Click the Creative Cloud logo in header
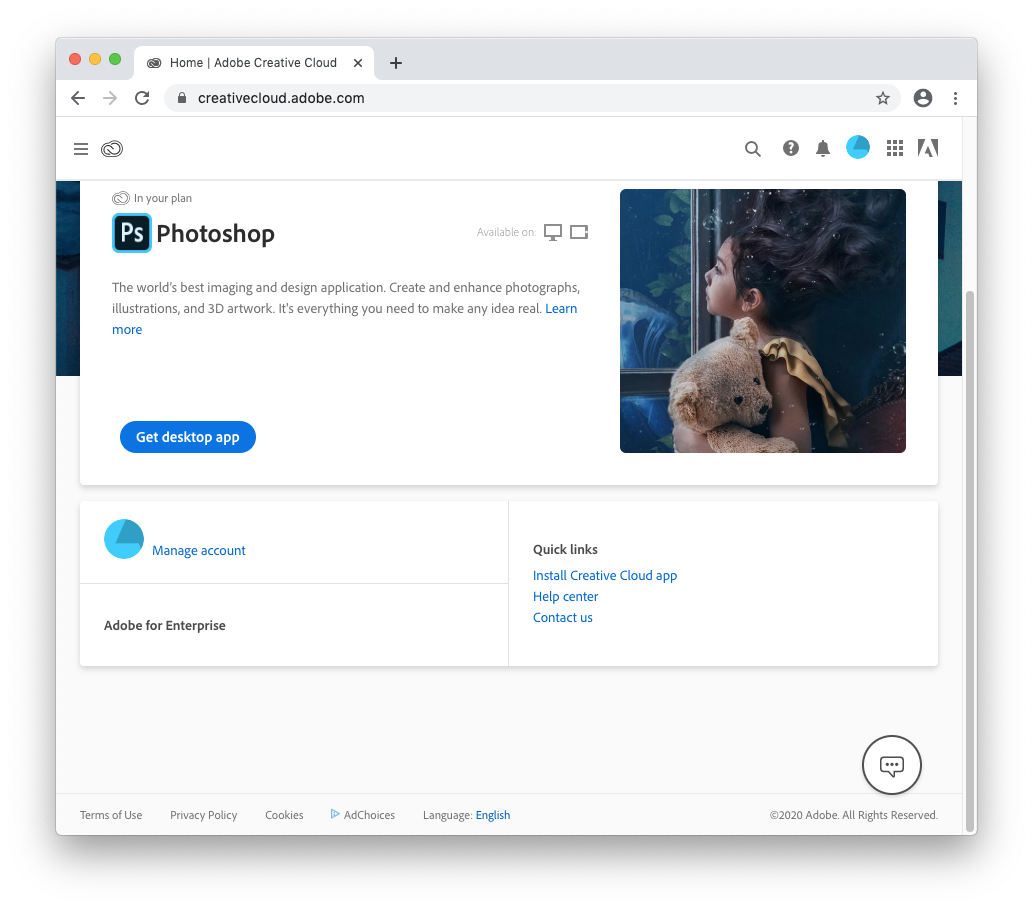 tap(112, 149)
